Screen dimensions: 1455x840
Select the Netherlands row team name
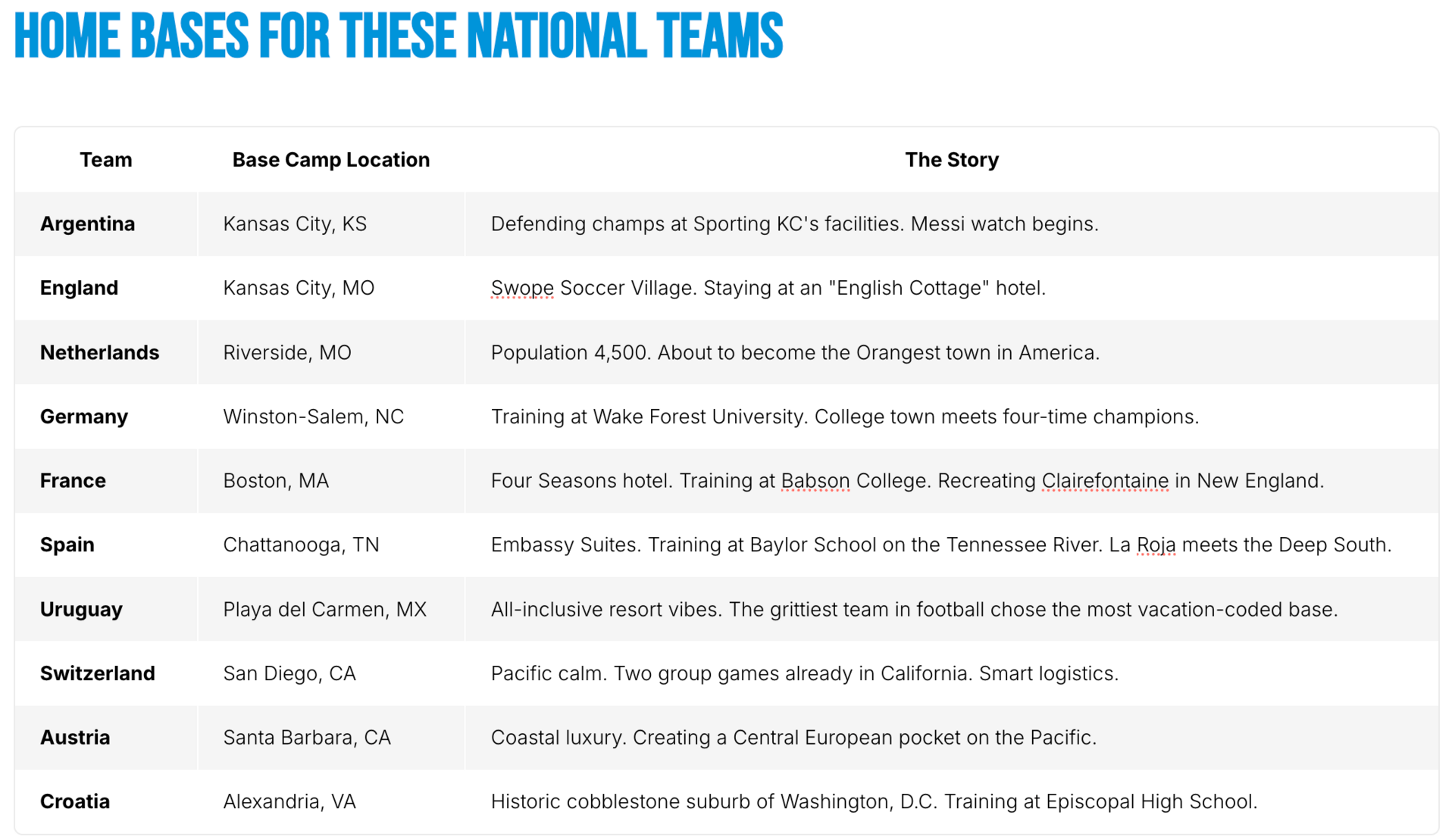point(99,352)
